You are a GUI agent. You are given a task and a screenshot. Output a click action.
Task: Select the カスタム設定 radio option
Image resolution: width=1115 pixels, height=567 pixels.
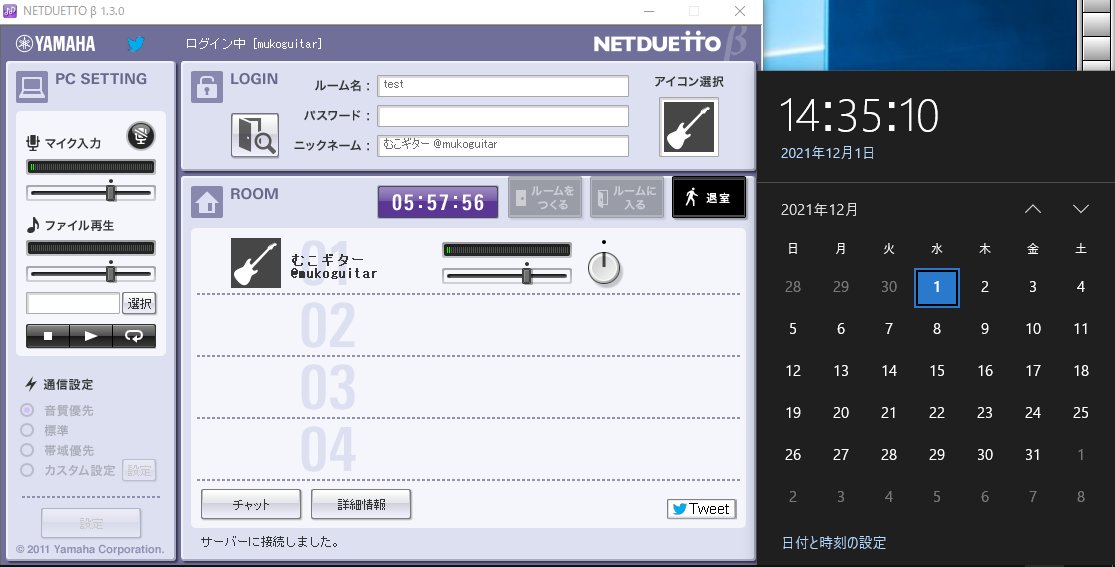tap(27, 470)
